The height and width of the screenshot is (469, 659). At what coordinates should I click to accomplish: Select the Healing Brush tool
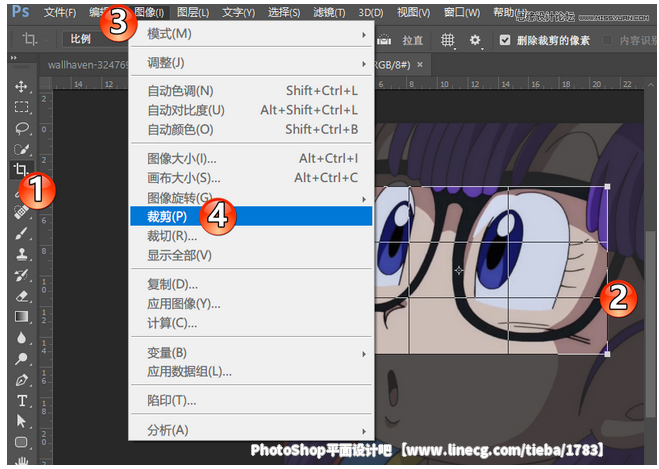(x=21, y=212)
